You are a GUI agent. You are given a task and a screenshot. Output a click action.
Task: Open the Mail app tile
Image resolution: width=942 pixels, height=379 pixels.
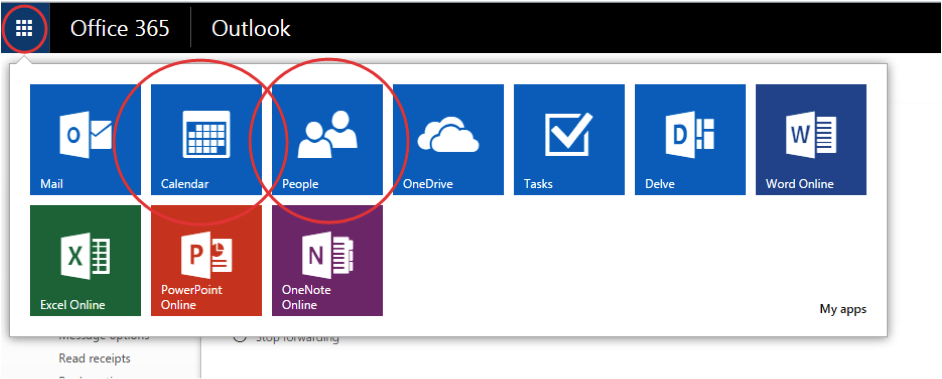[x=85, y=139]
